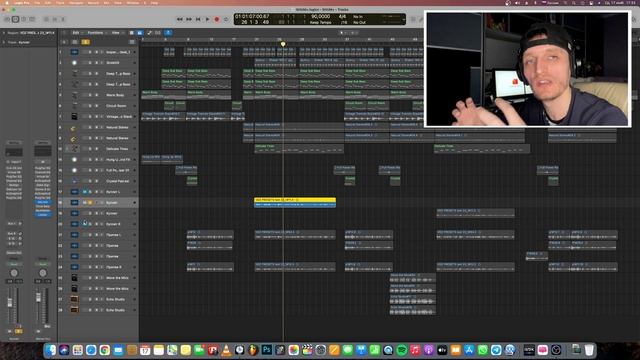This screenshot has height=360, width=640.
Task: Click the 90.0000 tempo value in the LCD
Action: (x=320, y=16)
